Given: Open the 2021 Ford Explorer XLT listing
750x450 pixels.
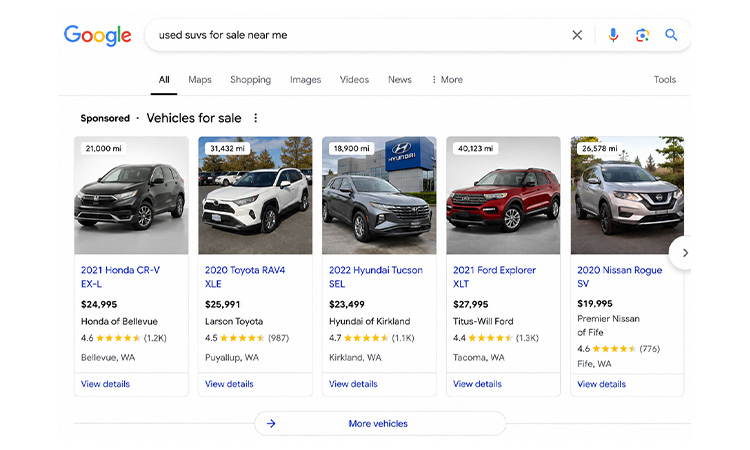Looking at the screenshot, I should click(x=495, y=276).
